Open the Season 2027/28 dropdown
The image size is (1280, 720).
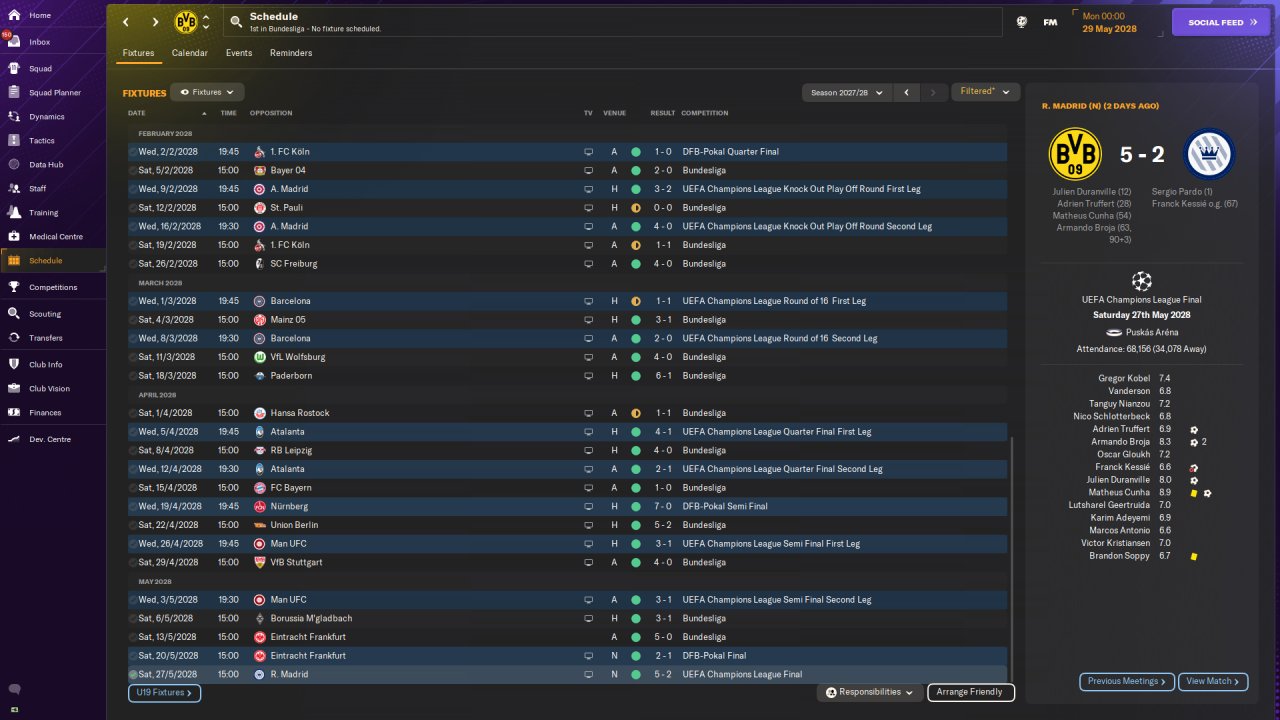pos(847,92)
